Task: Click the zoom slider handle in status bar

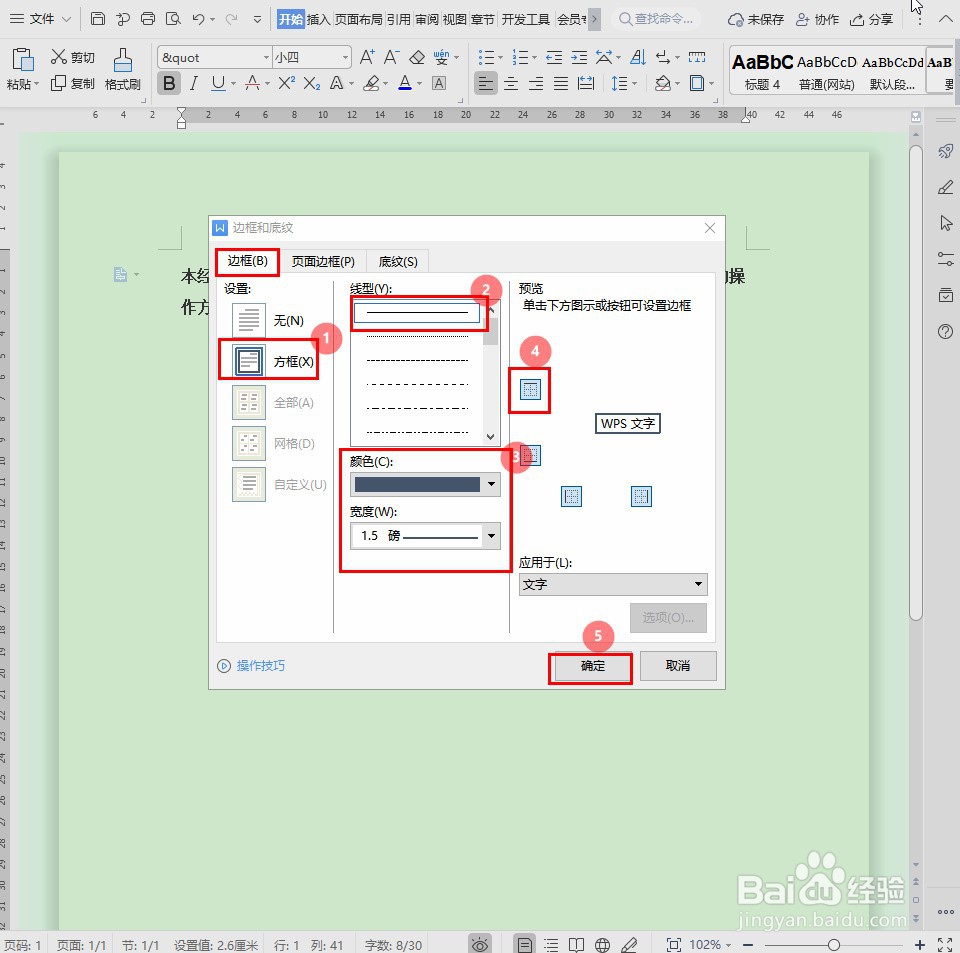Action: [x=833, y=944]
